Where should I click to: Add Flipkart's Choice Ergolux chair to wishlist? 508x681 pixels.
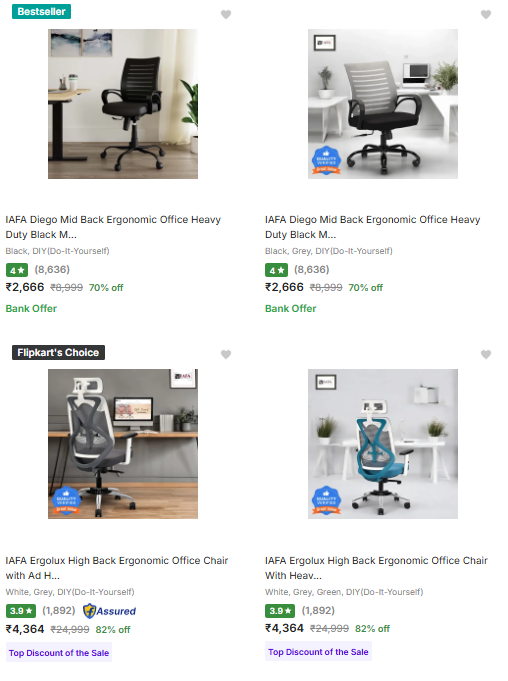[226, 354]
